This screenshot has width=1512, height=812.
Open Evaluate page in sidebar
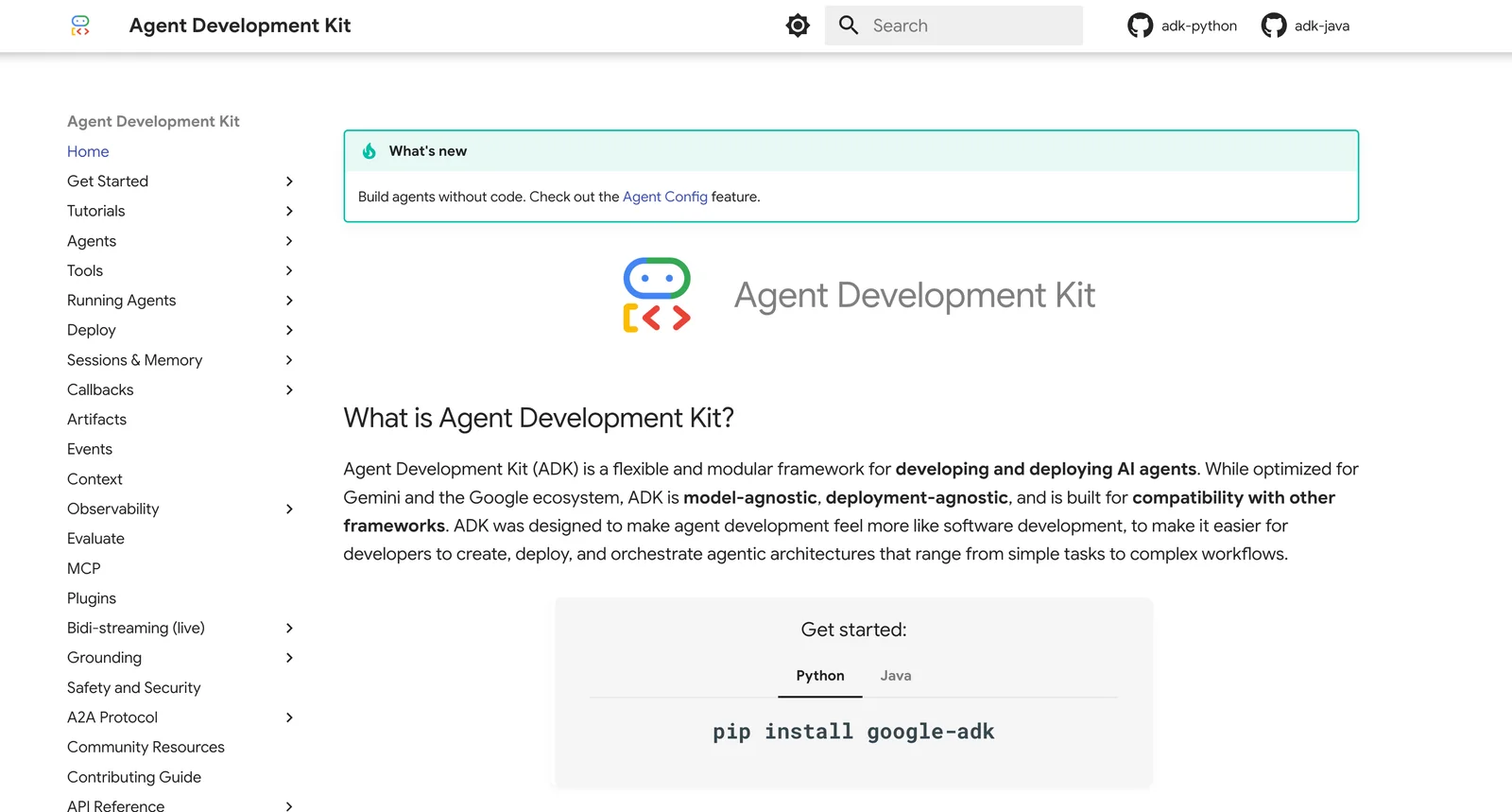(x=95, y=539)
